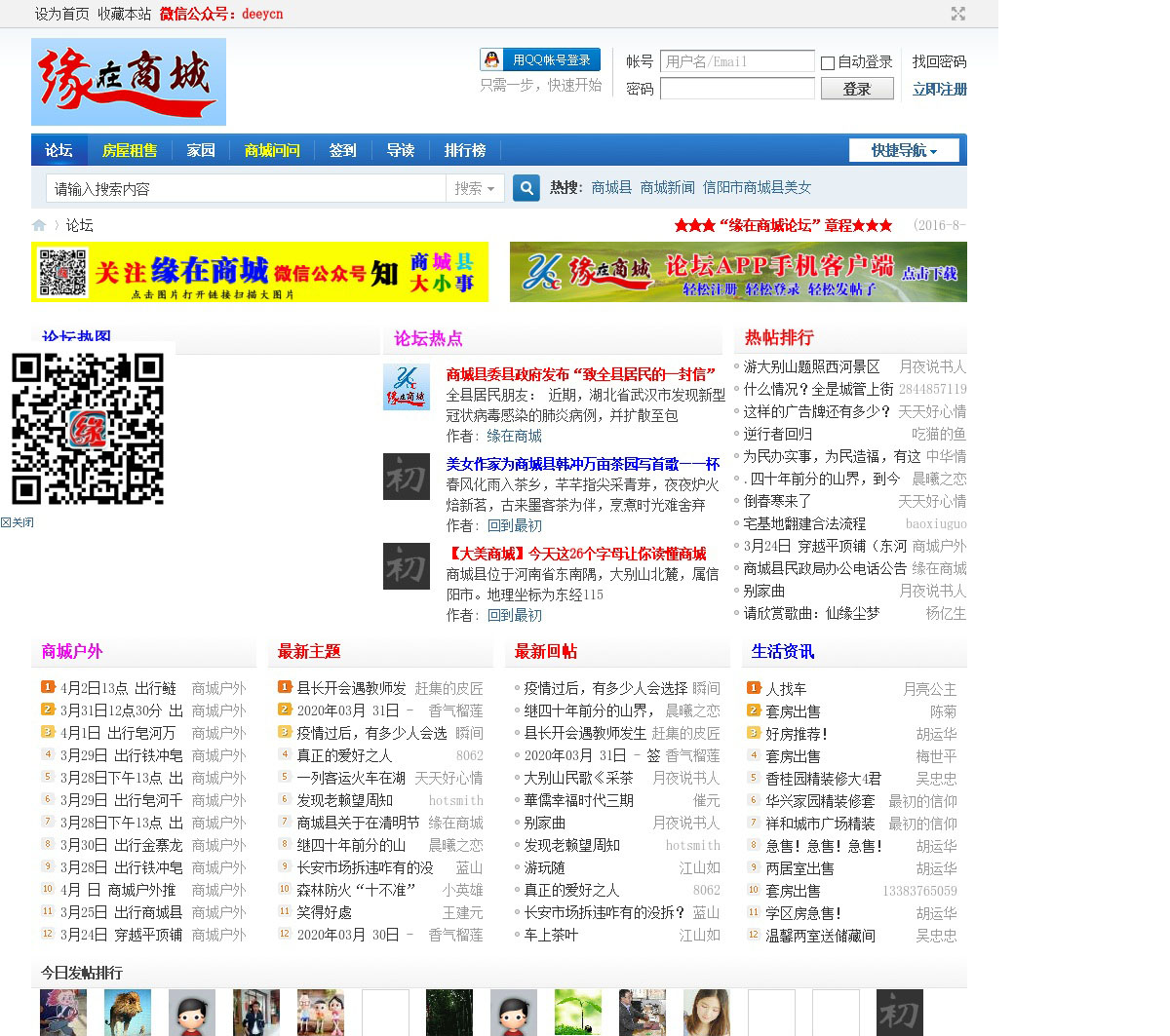Image resolution: width=1170 pixels, height=1036 pixels.
Task: Click the 立即注册 link
Action: pyautogui.click(x=939, y=89)
